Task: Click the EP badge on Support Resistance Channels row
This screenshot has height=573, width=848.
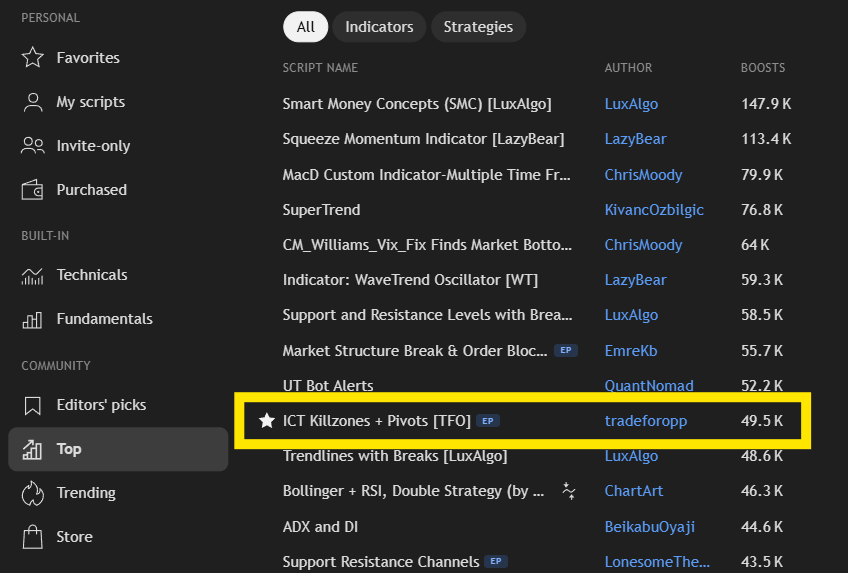Action: [496, 561]
